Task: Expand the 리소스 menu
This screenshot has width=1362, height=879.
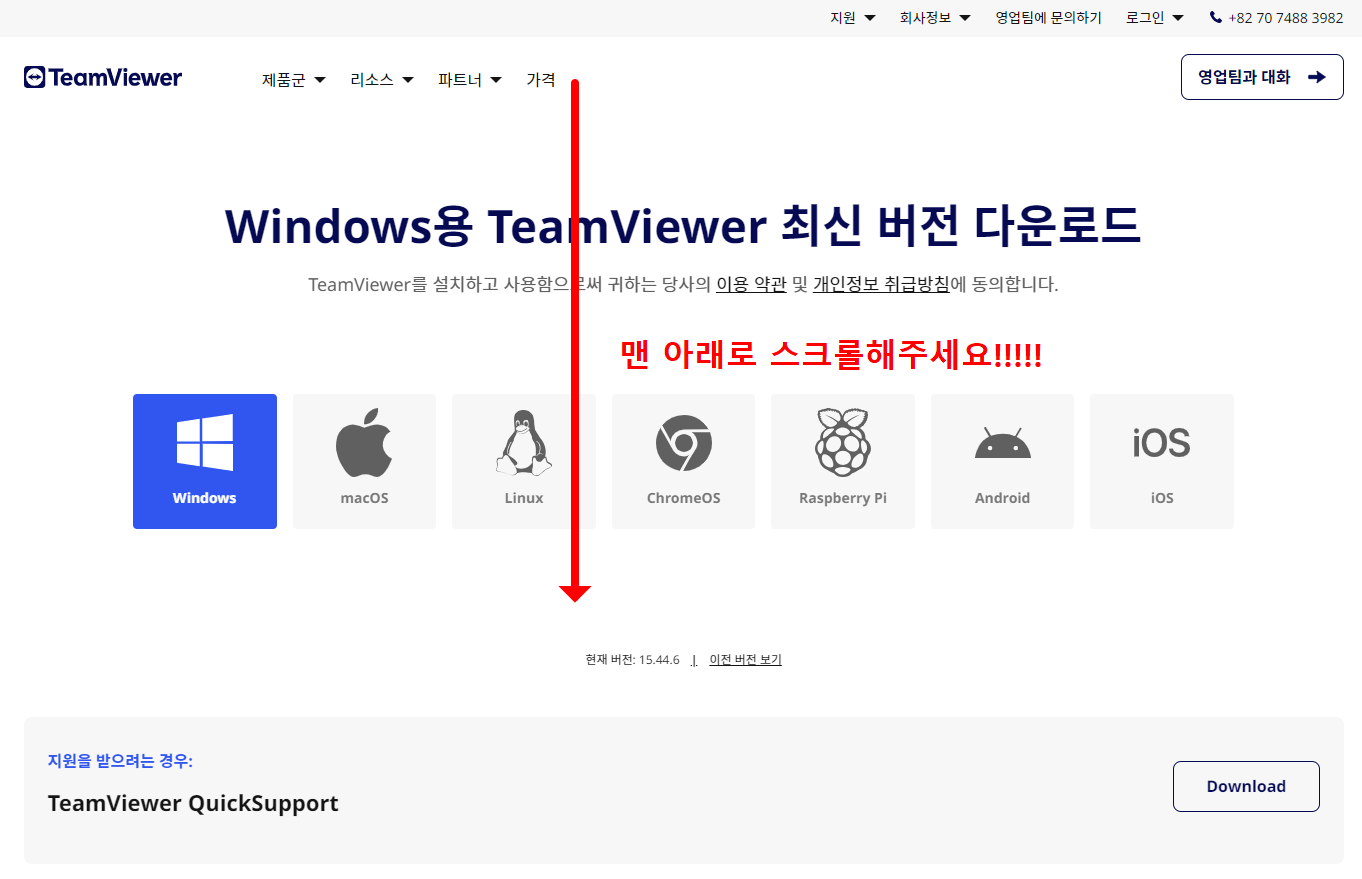Action: [382, 80]
